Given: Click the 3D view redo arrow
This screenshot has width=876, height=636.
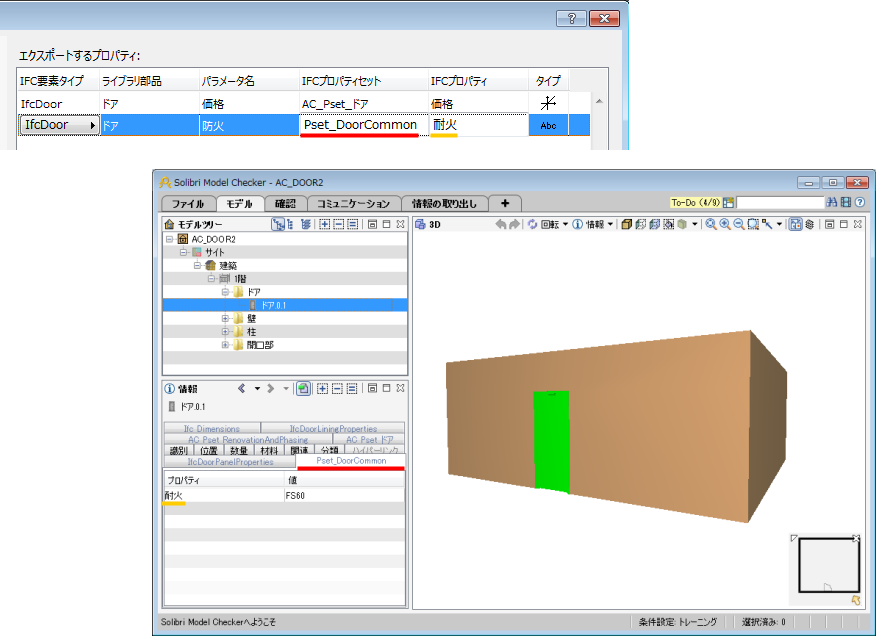Looking at the screenshot, I should (515, 224).
